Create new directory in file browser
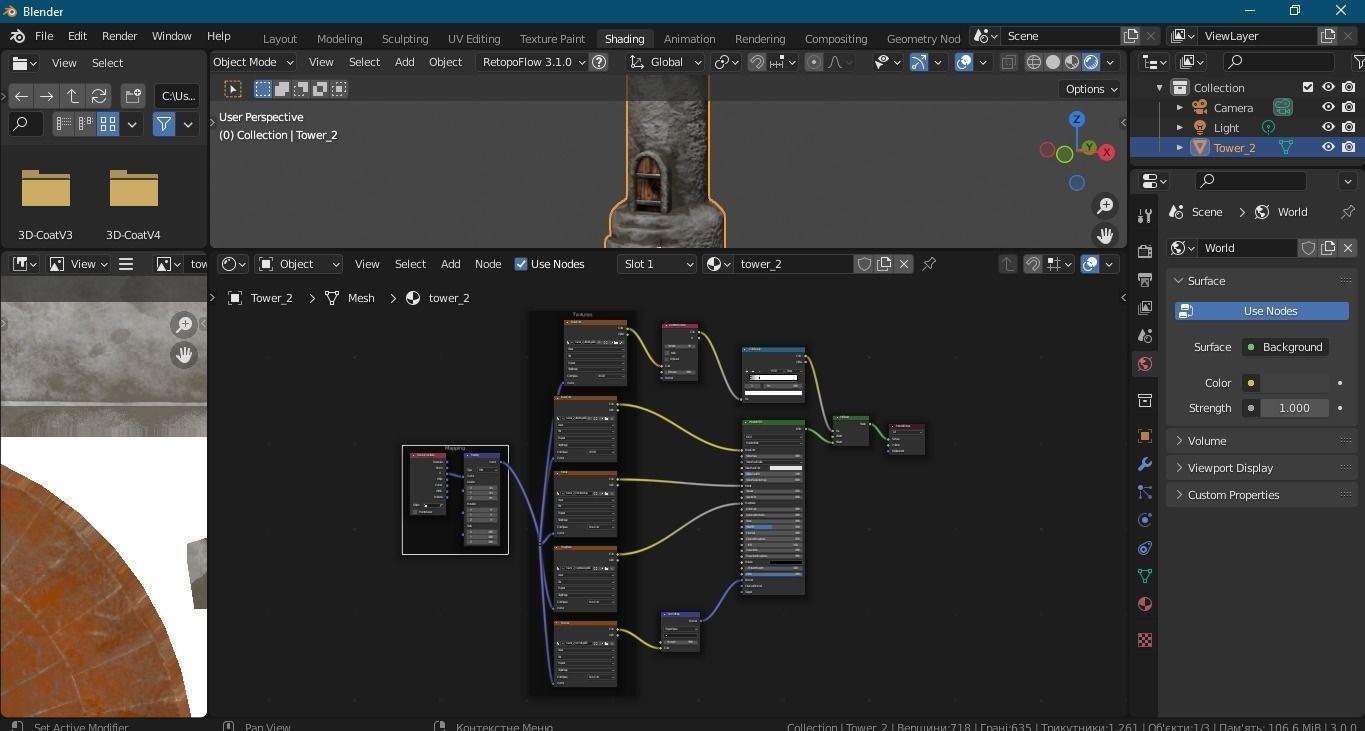Screen dimensions: 1365x731 point(133,96)
